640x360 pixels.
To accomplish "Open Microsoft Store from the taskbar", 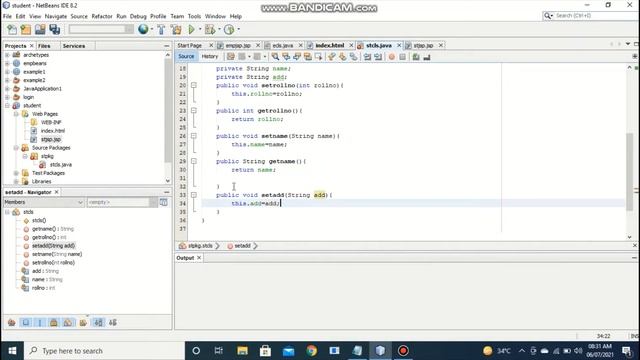I will click(x=265, y=351).
